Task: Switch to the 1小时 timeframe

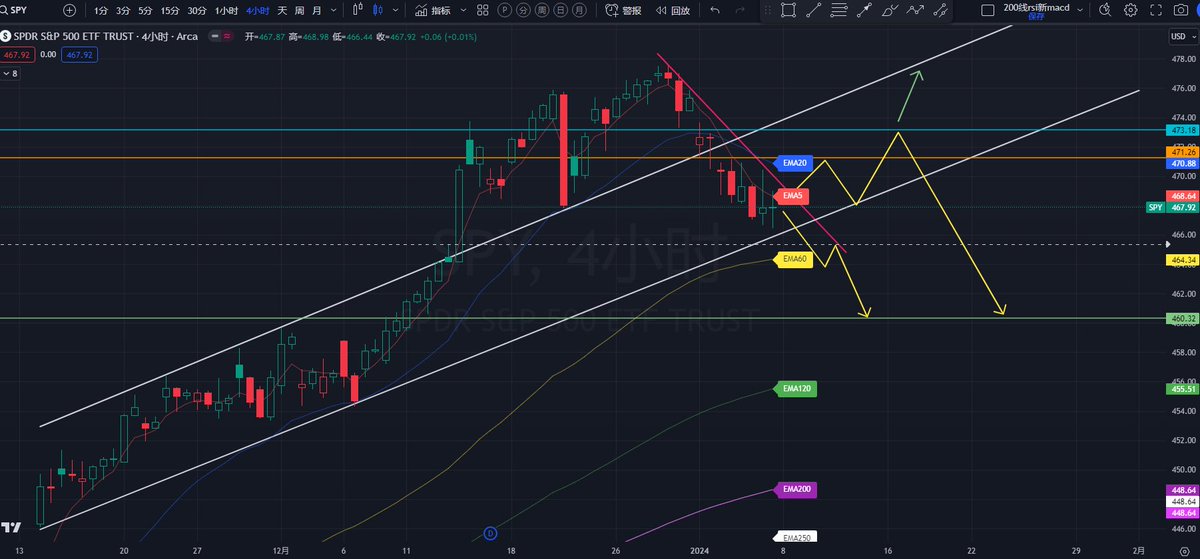Action: 226,10
